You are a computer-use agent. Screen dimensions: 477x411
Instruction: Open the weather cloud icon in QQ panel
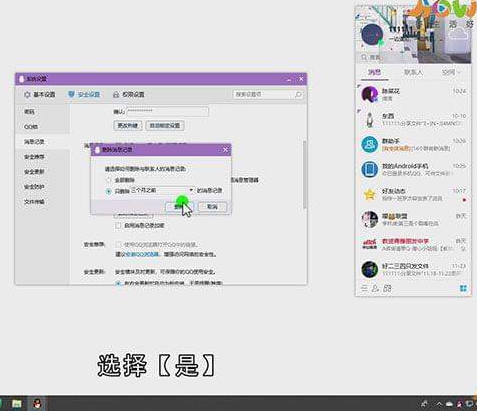[459, 34]
